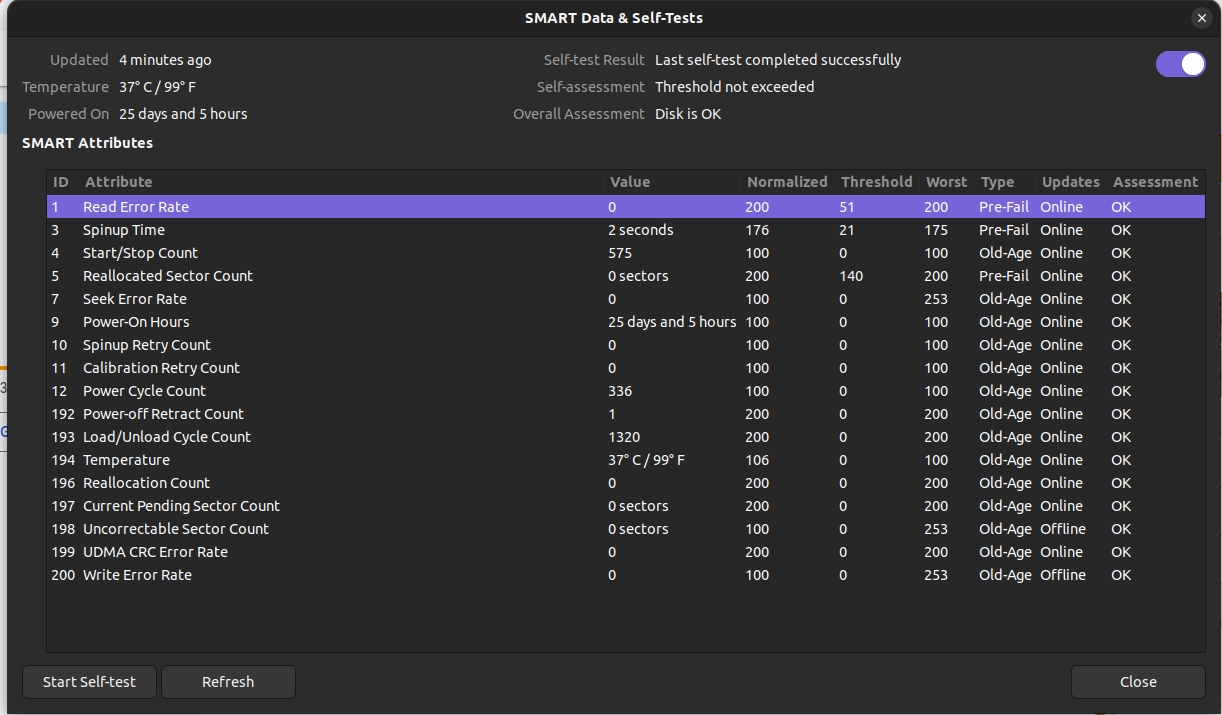Sort by the Worst column header
Image resolution: width=1222 pixels, height=715 pixels.
pyautogui.click(x=946, y=182)
